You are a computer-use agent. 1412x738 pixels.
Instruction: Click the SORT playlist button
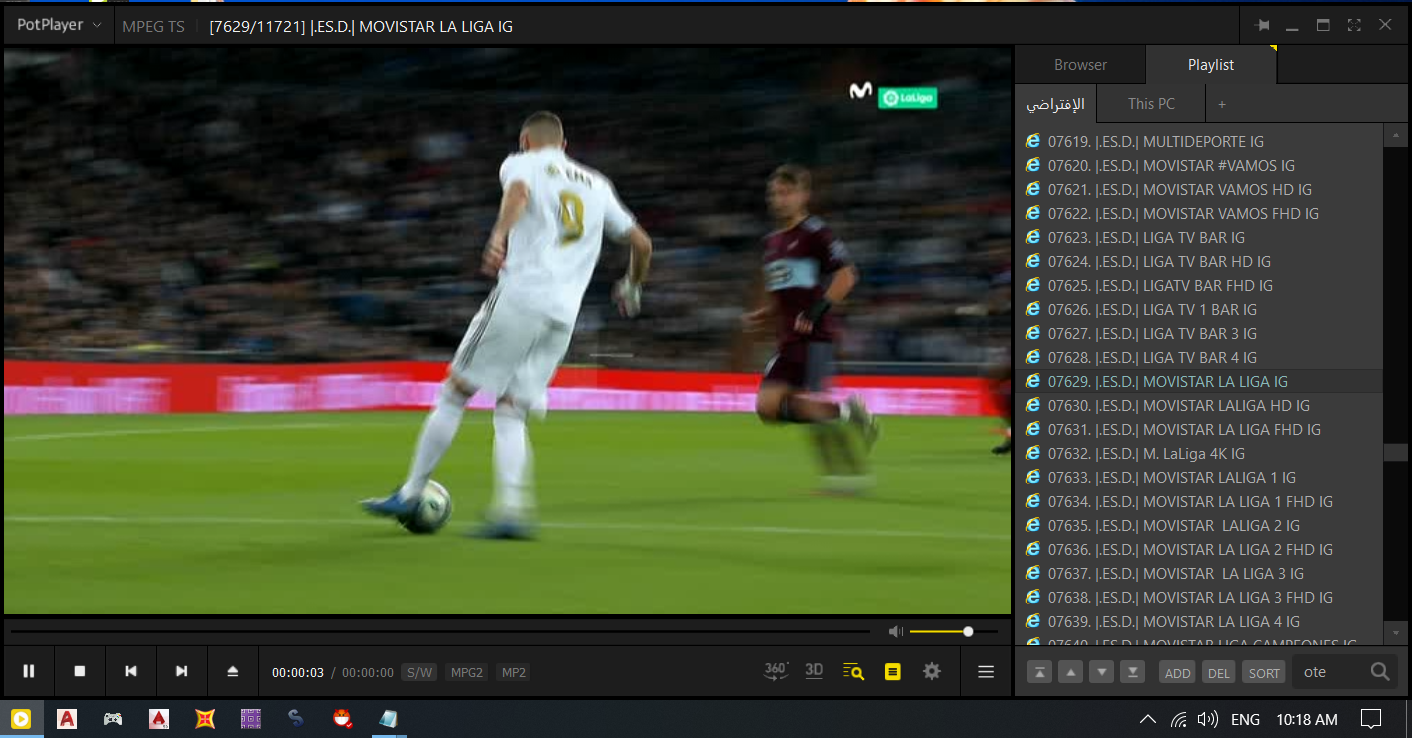pyautogui.click(x=1264, y=673)
